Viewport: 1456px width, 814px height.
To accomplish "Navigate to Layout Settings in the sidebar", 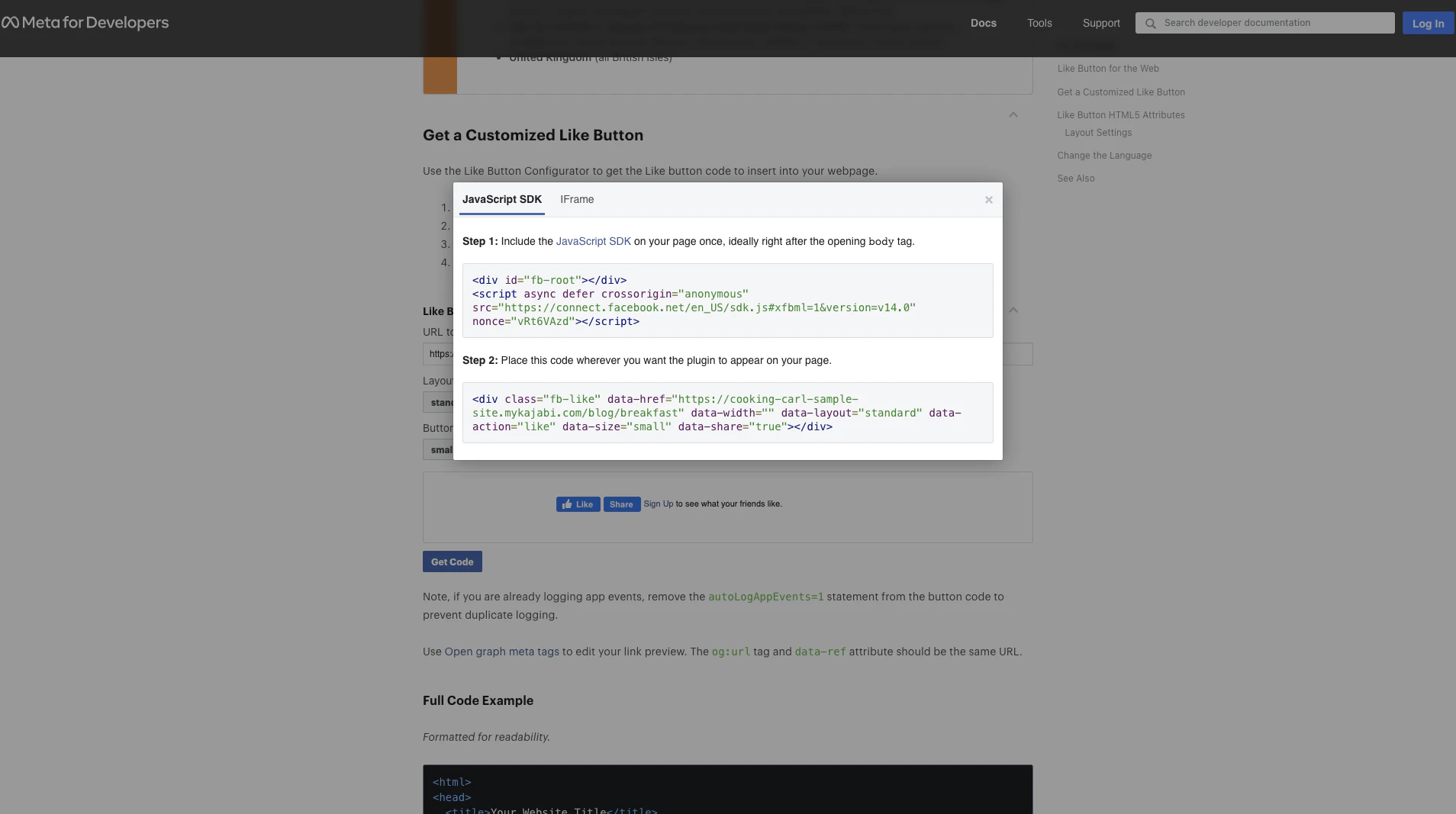I will pyautogui.click(x=1099, y=132).
